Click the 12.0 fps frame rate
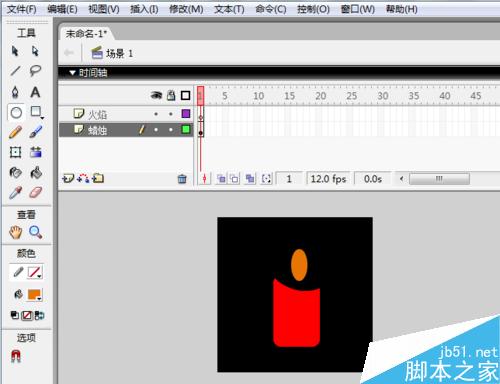 click(x=328, y=179)
